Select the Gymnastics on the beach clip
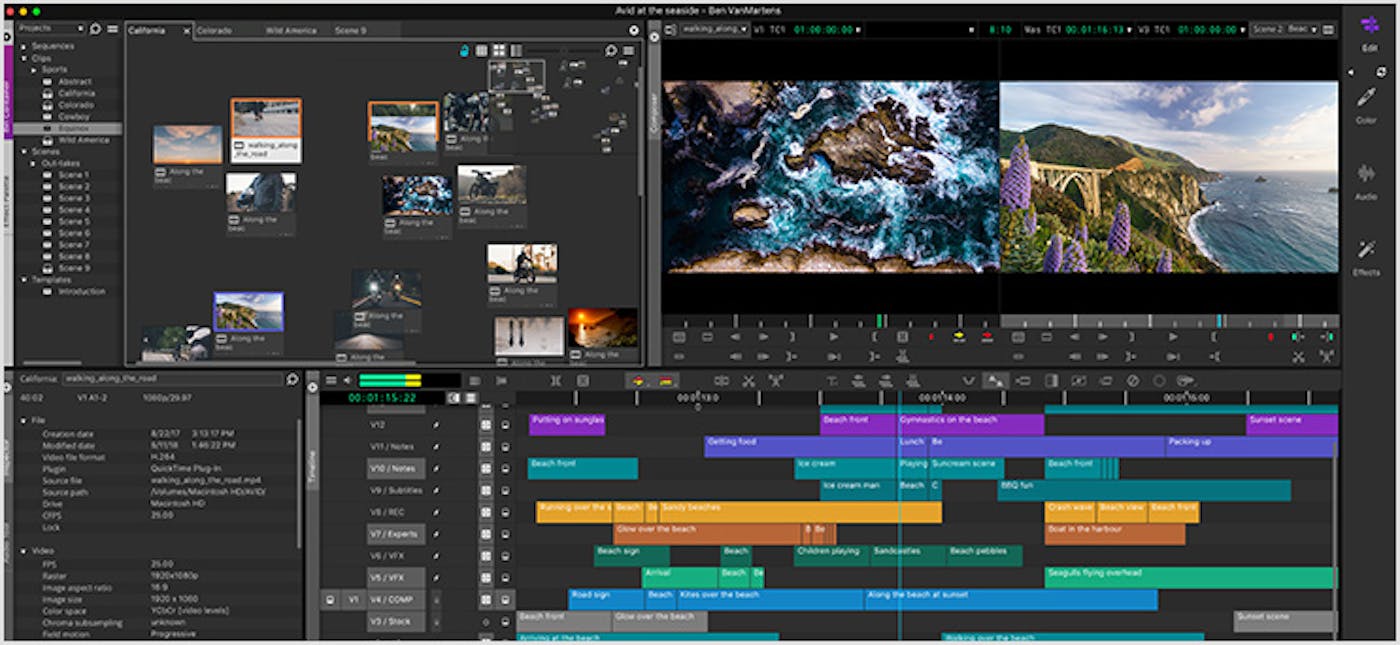 coord(971,424)
